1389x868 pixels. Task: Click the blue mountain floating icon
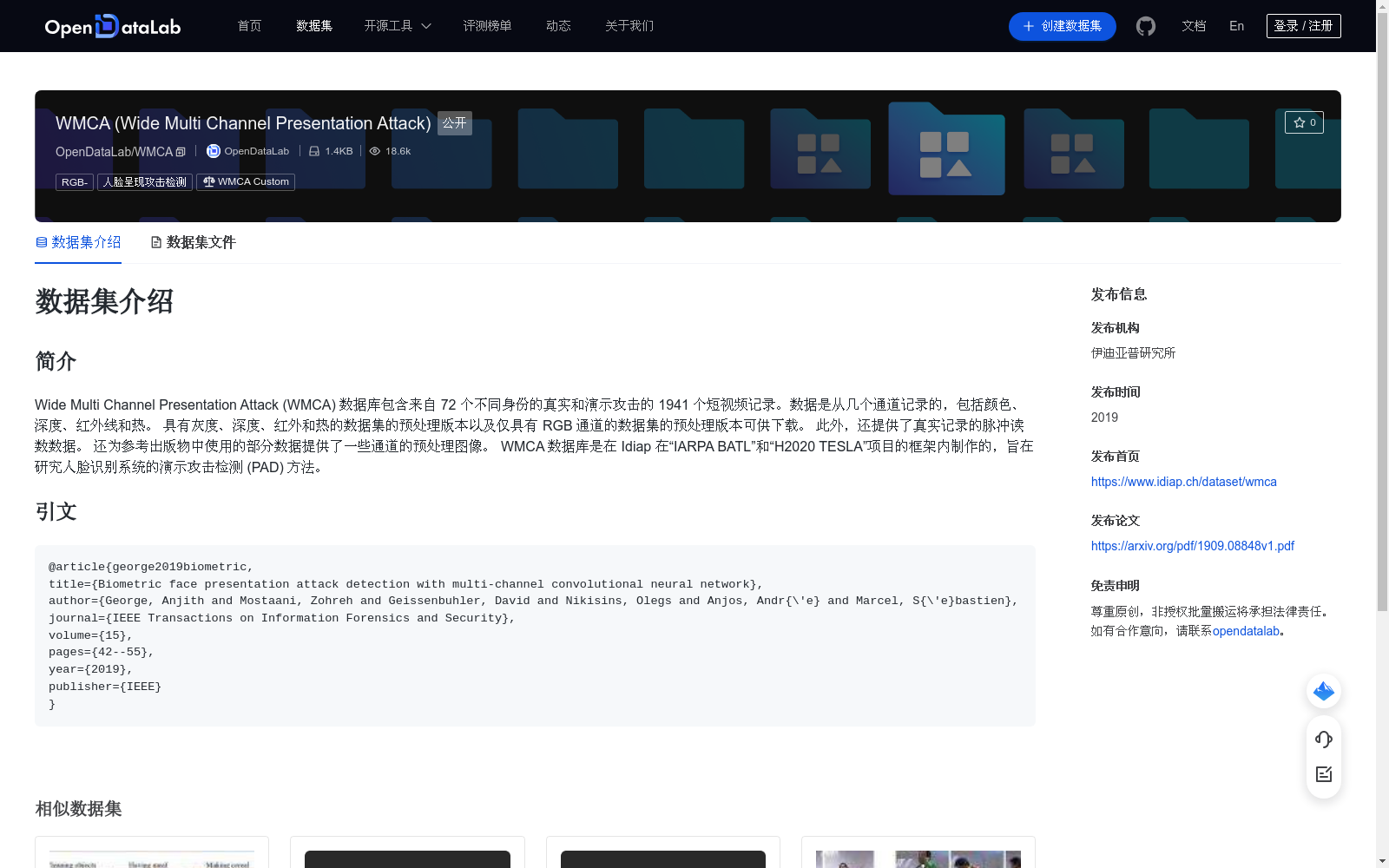(1323, 691)
